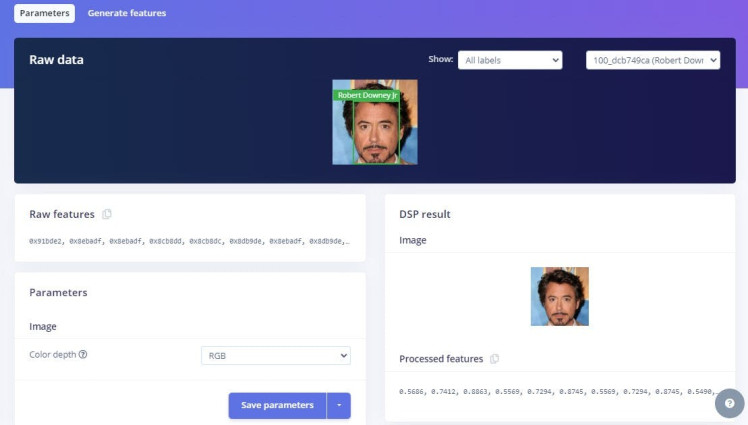This screenshot has width=748, height=425.
Task: Click the Save parameters button
Action: tap(277, 405)
